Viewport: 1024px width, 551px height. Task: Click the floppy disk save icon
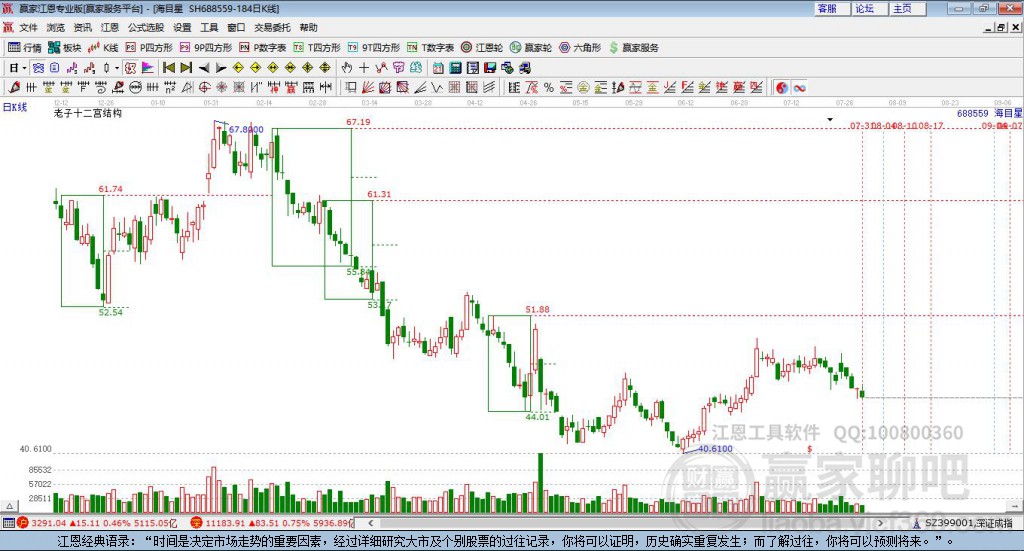click(490, 68)
